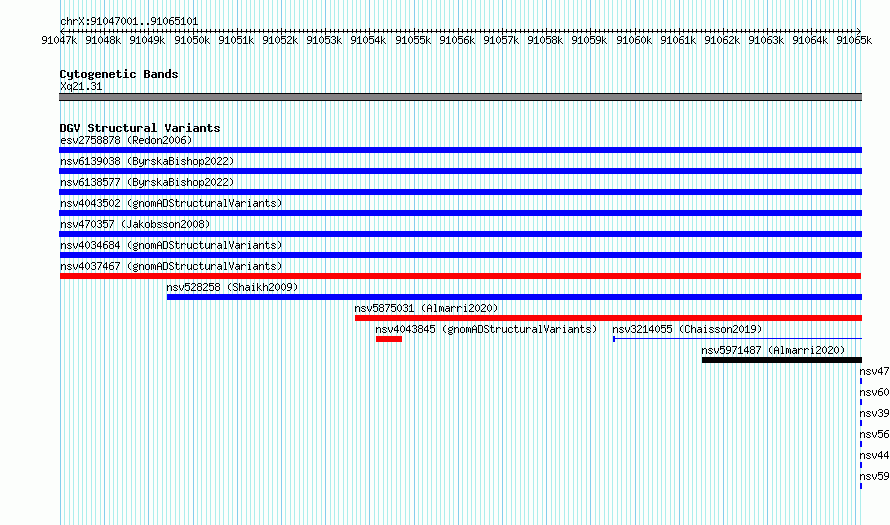Click the truncated nsv44 variant label
Screen dimensions: 890x525
(x=874, y=455)
